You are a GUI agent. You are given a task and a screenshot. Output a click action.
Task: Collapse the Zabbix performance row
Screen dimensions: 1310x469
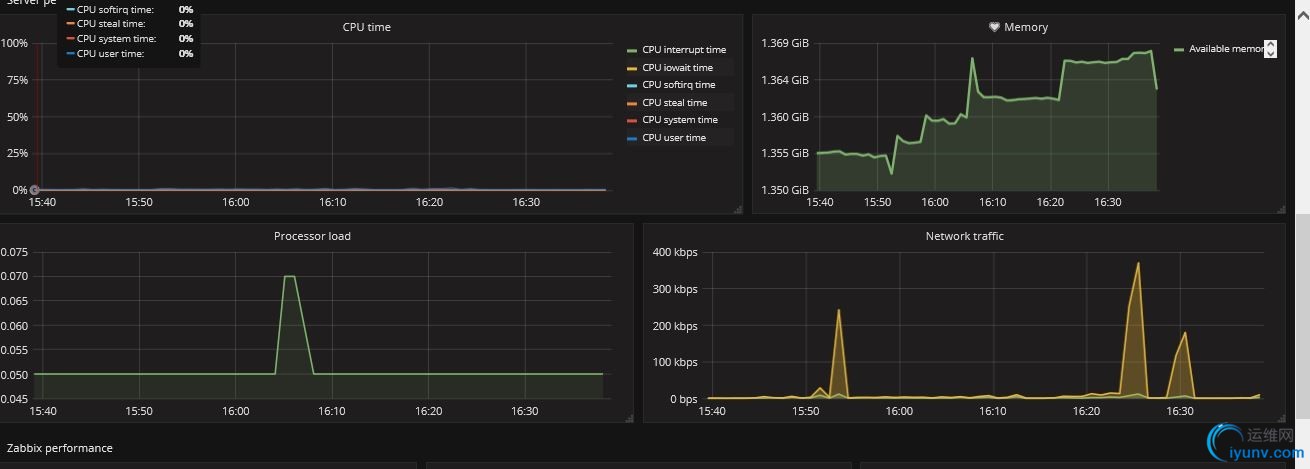(60, 448)
